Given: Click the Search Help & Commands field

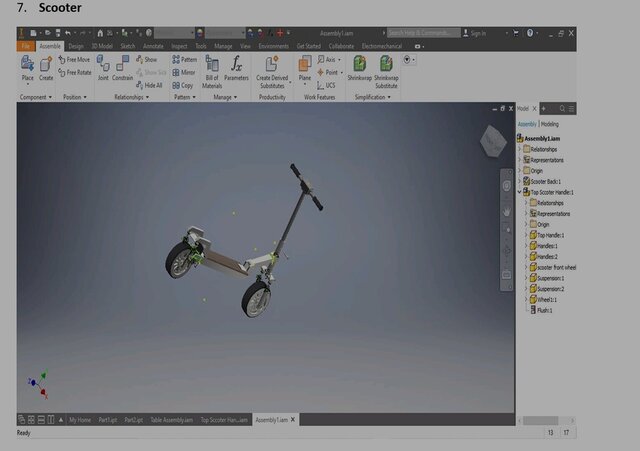Looking at the screenshot, I should pyautogui.click(x=423, y=33).
